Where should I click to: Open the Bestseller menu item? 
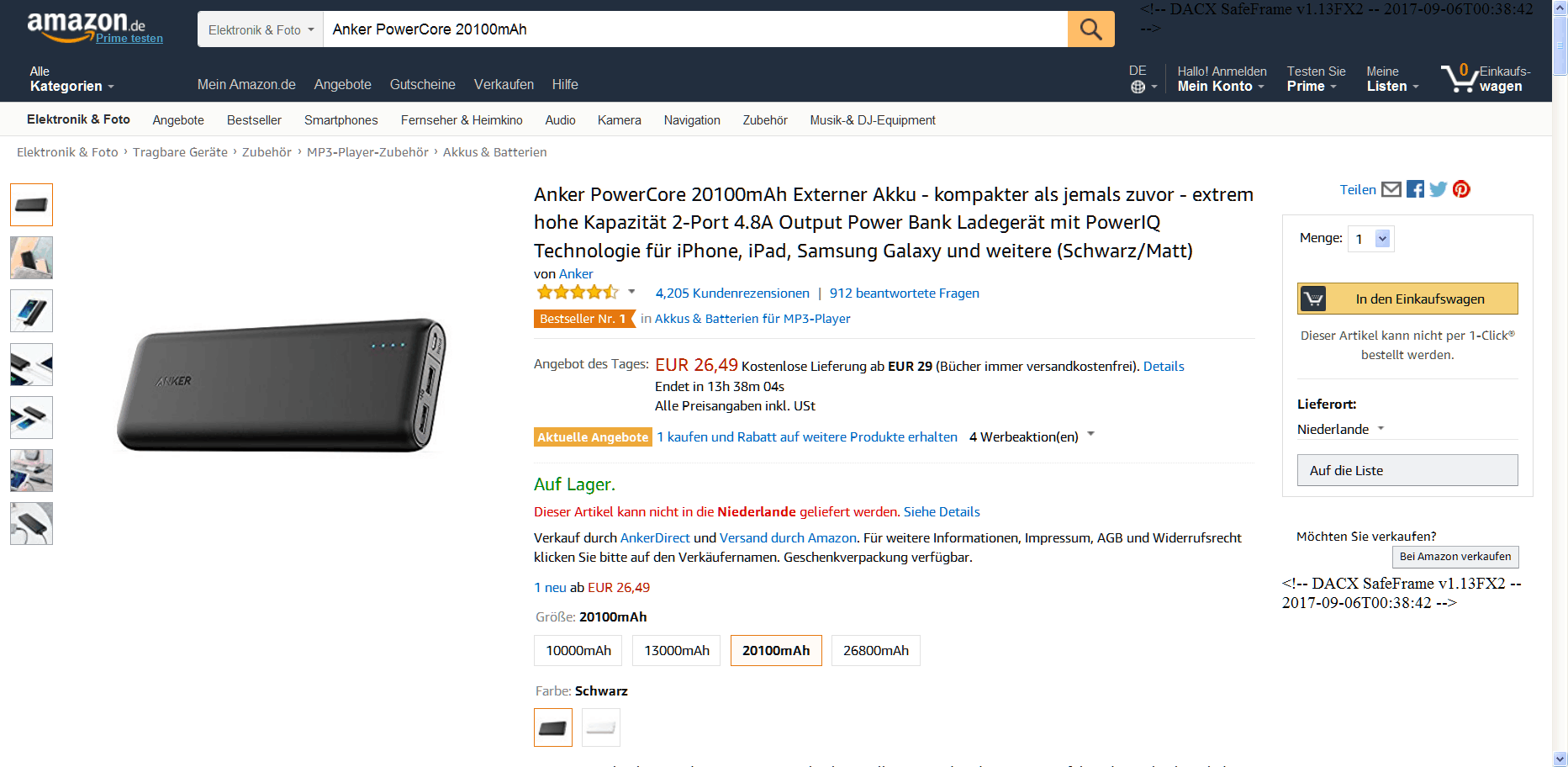pyautogui.click(x=254, y=120)
